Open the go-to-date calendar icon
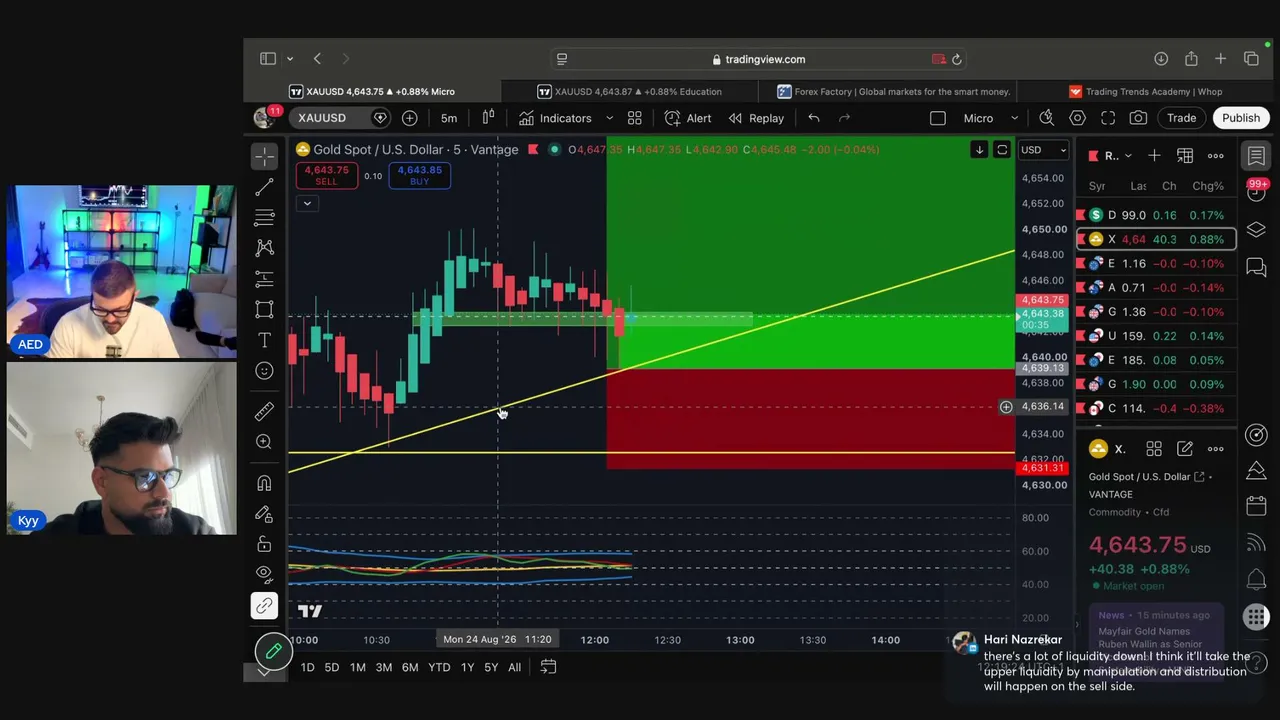Image resolution: width=1280 pixels, height=720 pixels. click(x=548, y=667)
